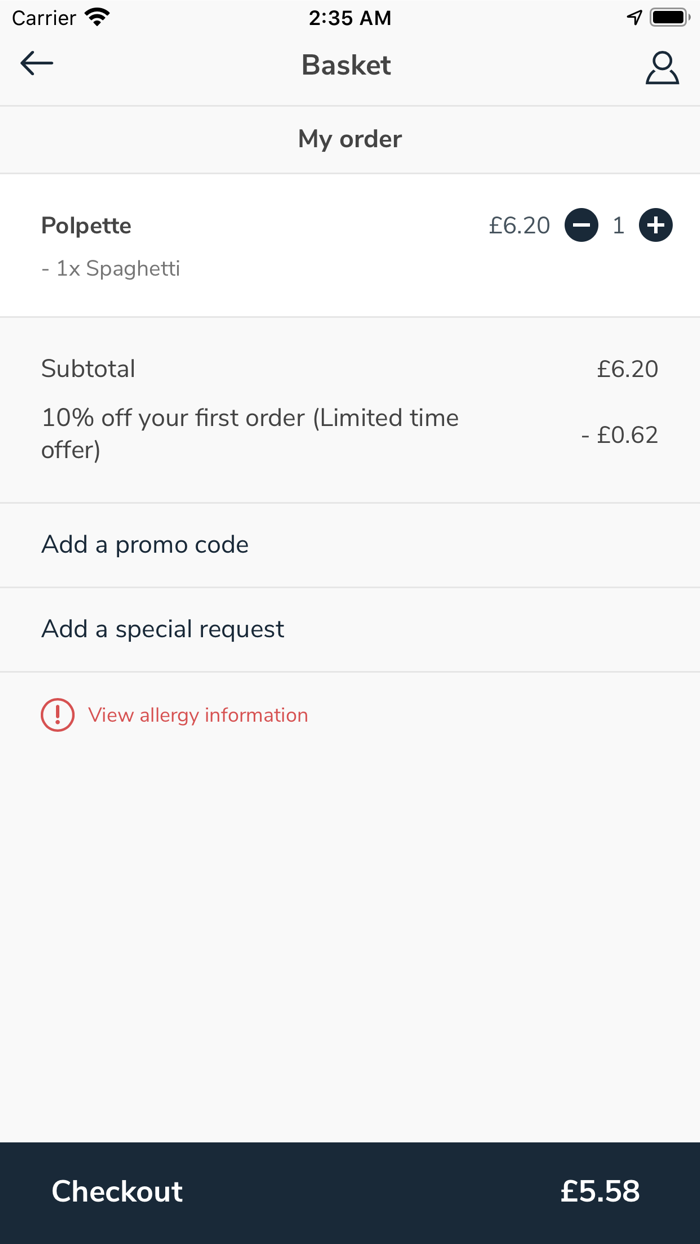Tap the Basket page title
Image resolution: width=700 pixels, height=1244 pixels.
(346, 65)
